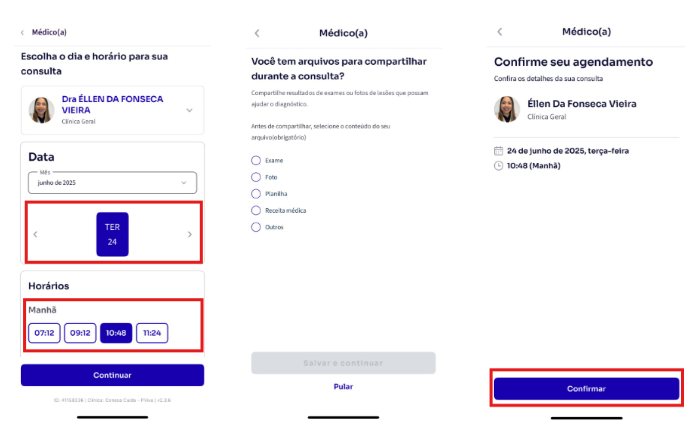Show next day with right arrow

coord(190,234)
